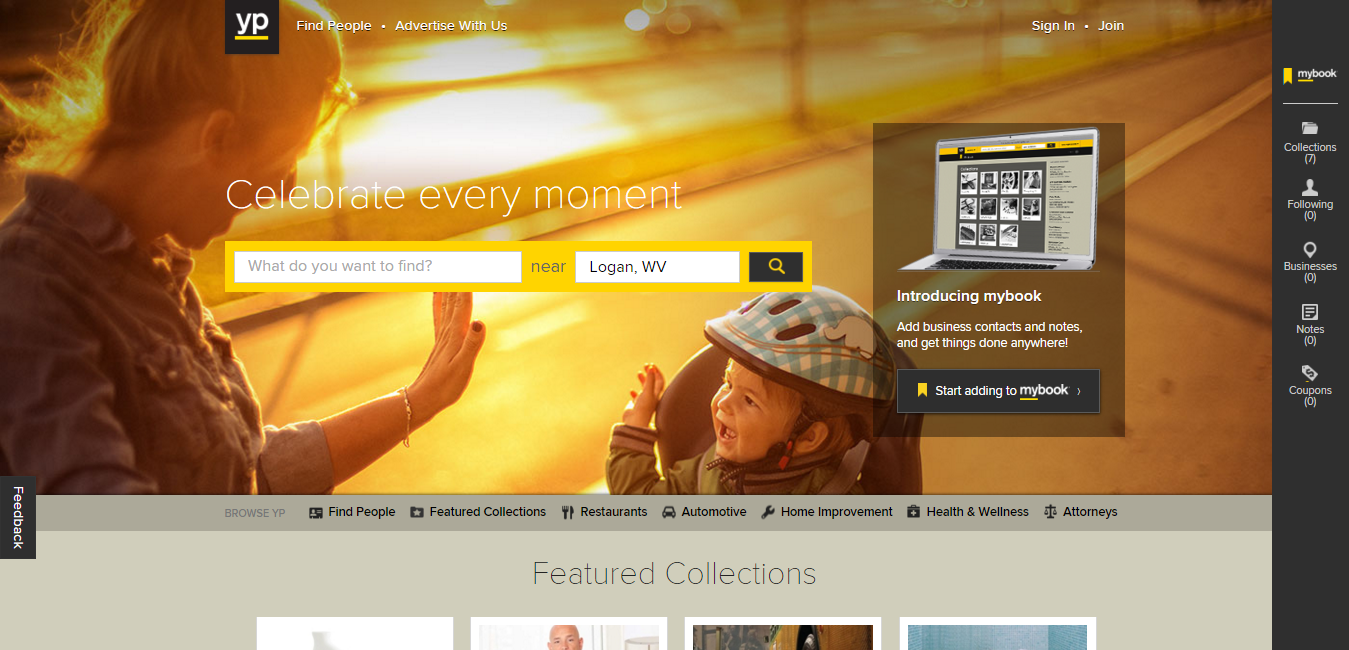
Task: Click the YP logo icon
Action: (252, 26)
